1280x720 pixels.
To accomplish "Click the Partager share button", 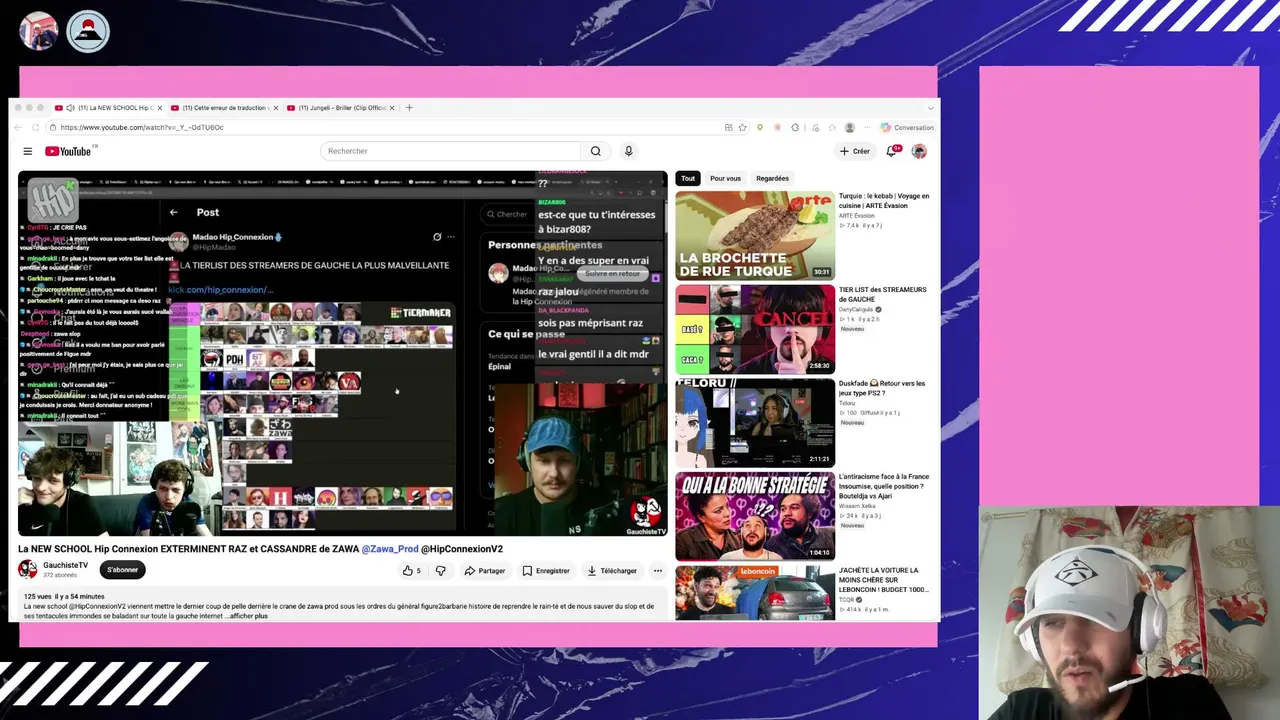I will [484, 571].
